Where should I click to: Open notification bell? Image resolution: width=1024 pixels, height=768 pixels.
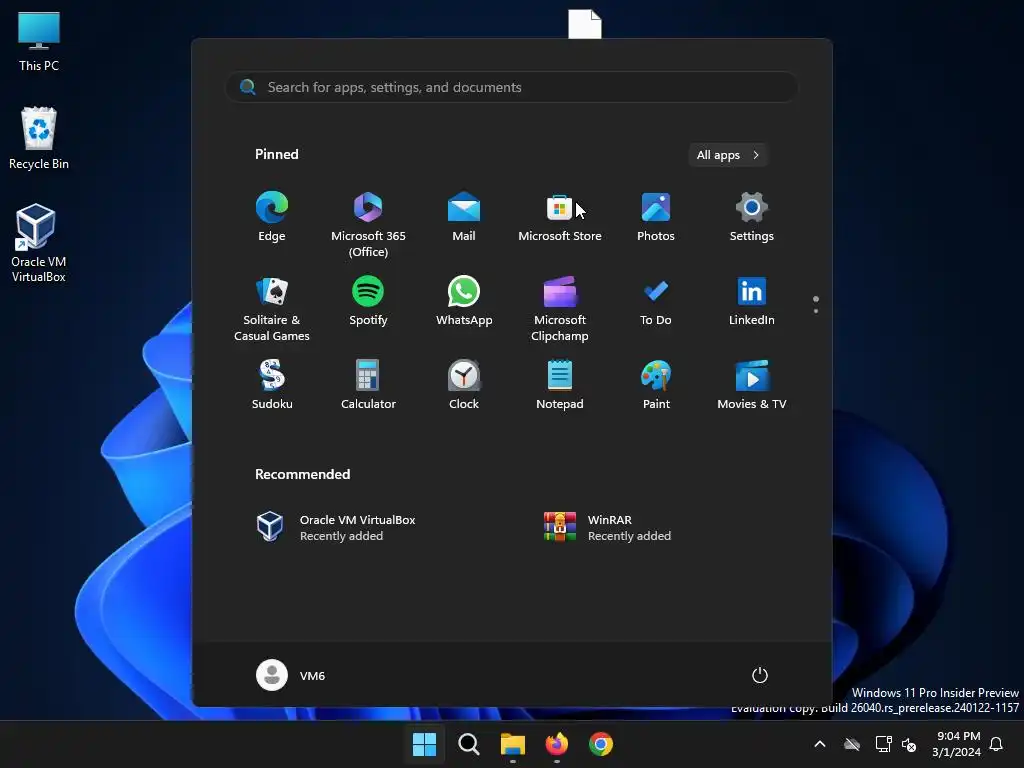(997, 744)
